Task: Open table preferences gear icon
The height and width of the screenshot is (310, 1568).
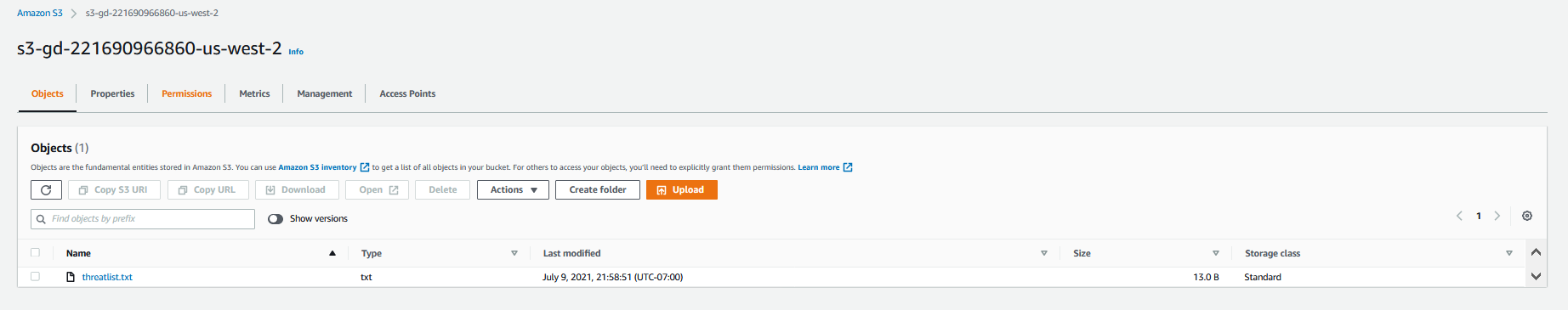Action: pos(1527,216)
